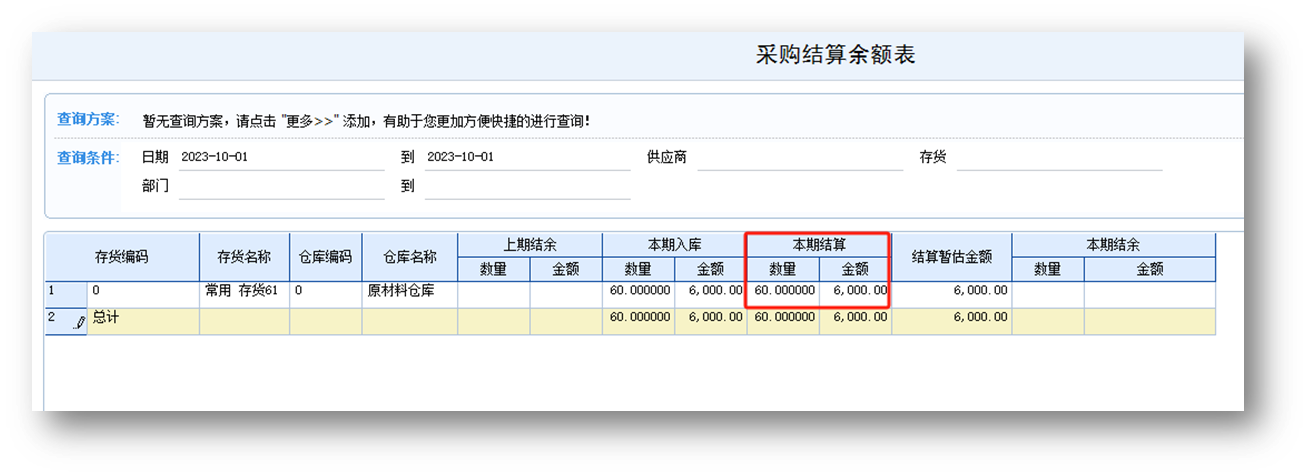1309x476 pixels.
Task: Click the 日期 start date input field
Action: point(281,158)
